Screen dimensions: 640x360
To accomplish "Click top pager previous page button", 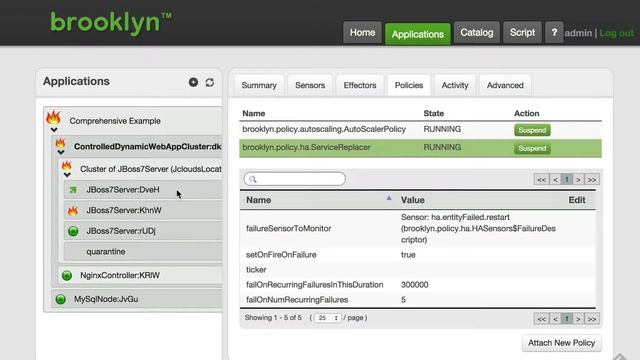I will (x=555, y=180).
